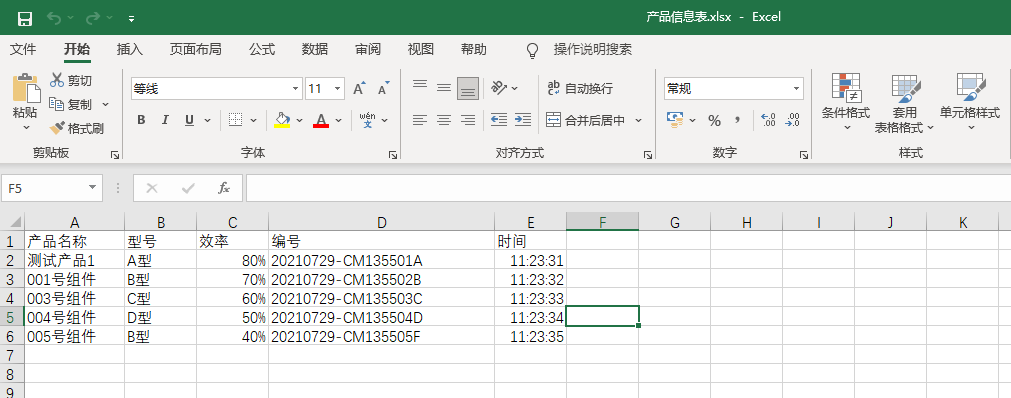Screen dimensions: 1011x398
Task: Open the font size 11 dropdown
Action: coord(337,89)
